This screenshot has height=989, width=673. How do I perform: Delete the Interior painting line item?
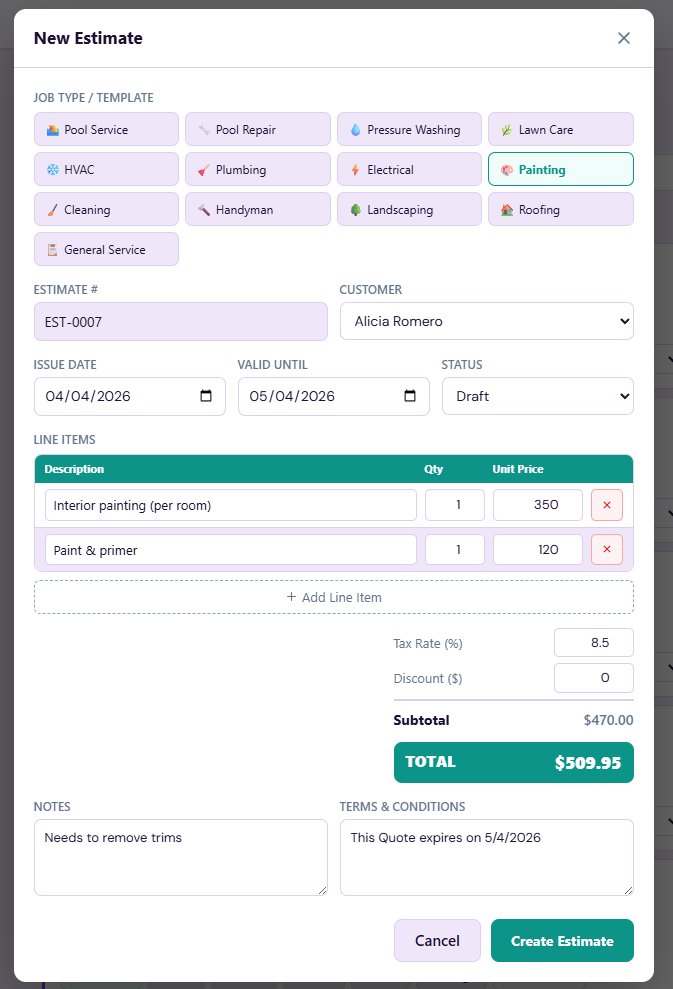(x=606, y=505)
